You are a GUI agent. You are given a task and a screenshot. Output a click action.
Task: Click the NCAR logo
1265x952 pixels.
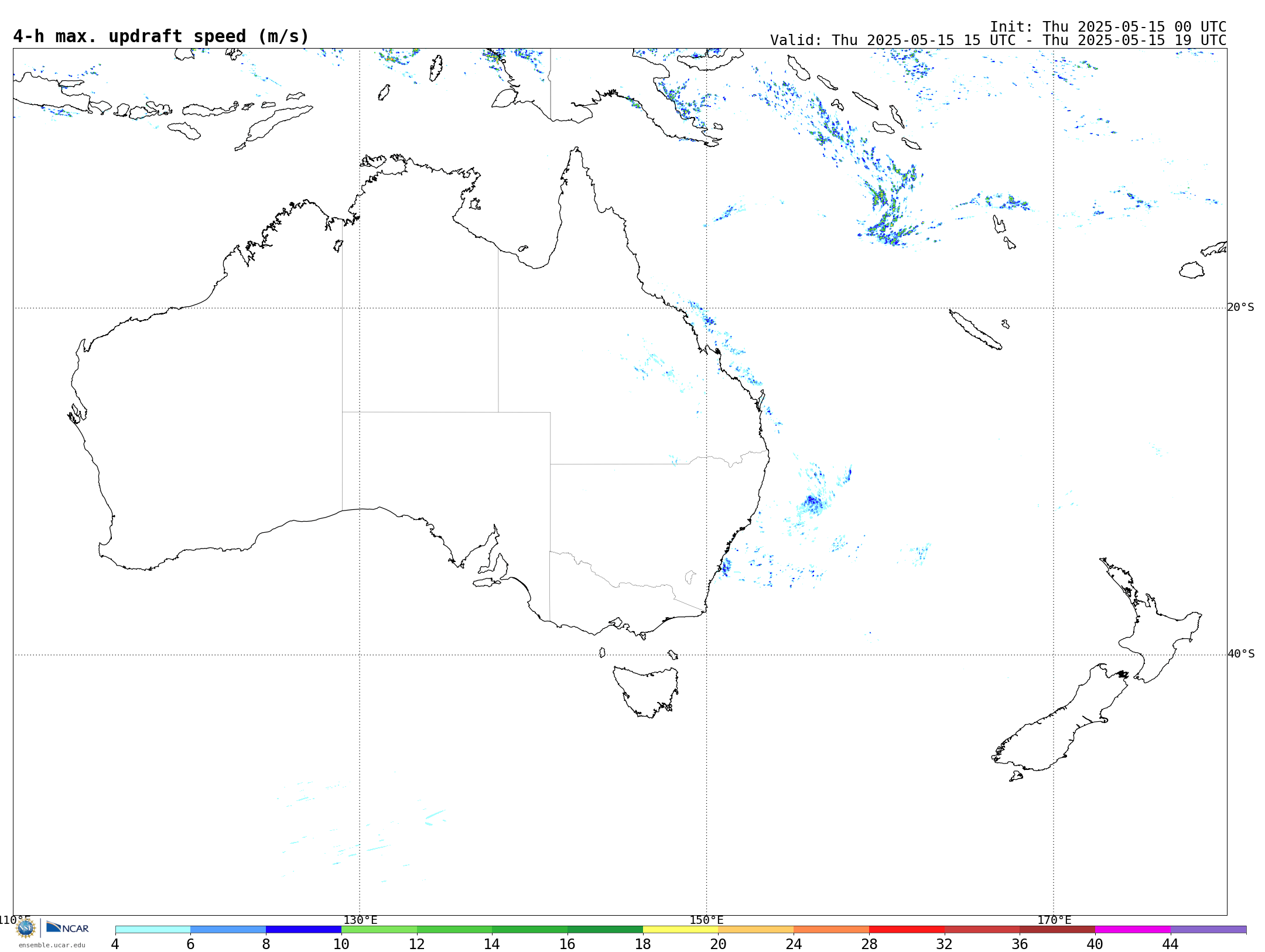click(x=67, y=927)
